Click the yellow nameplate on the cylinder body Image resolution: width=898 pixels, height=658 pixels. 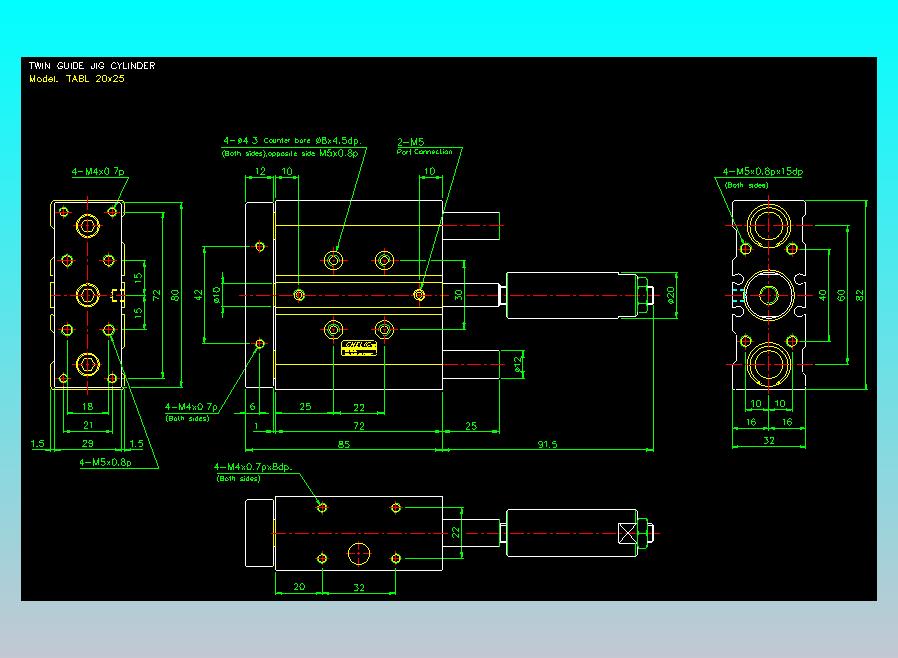pos(358,346)
